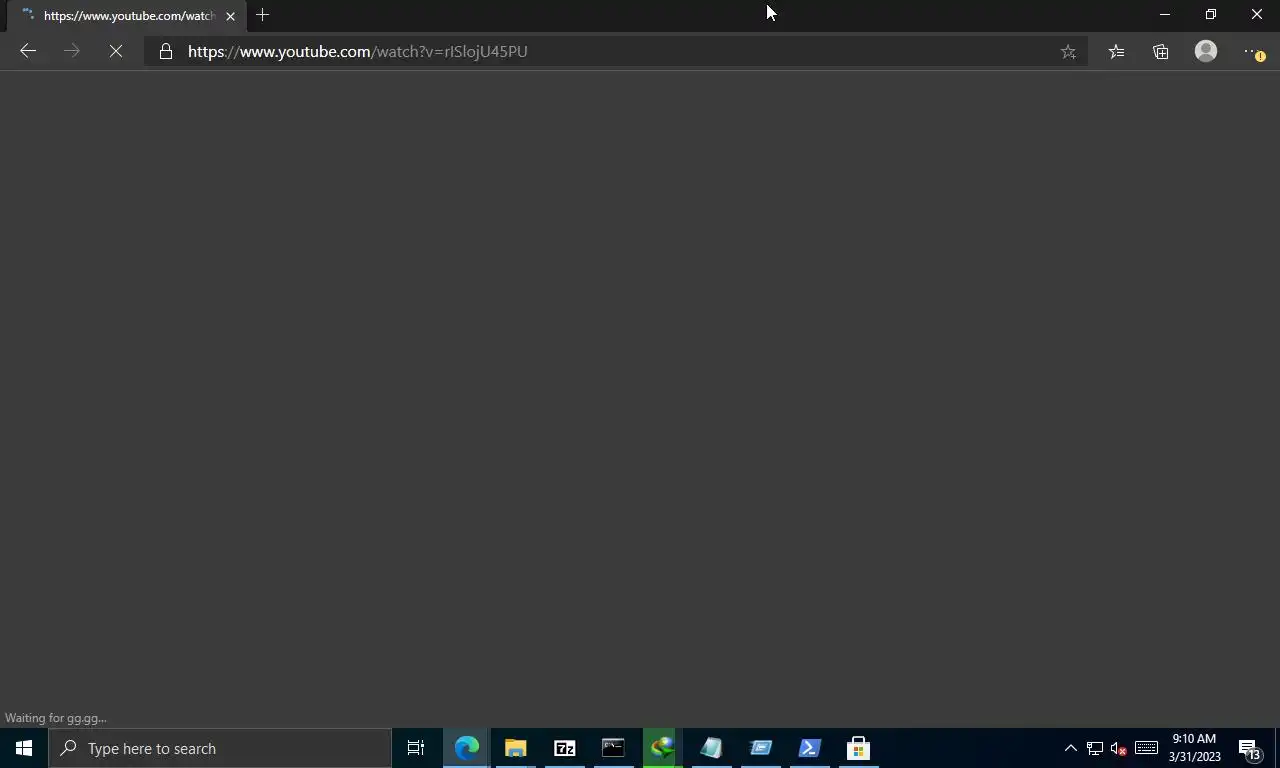The height and width of the screenshot is (768, 1280).
Task: Open the Favorites list
Action: pos(1116,51)
